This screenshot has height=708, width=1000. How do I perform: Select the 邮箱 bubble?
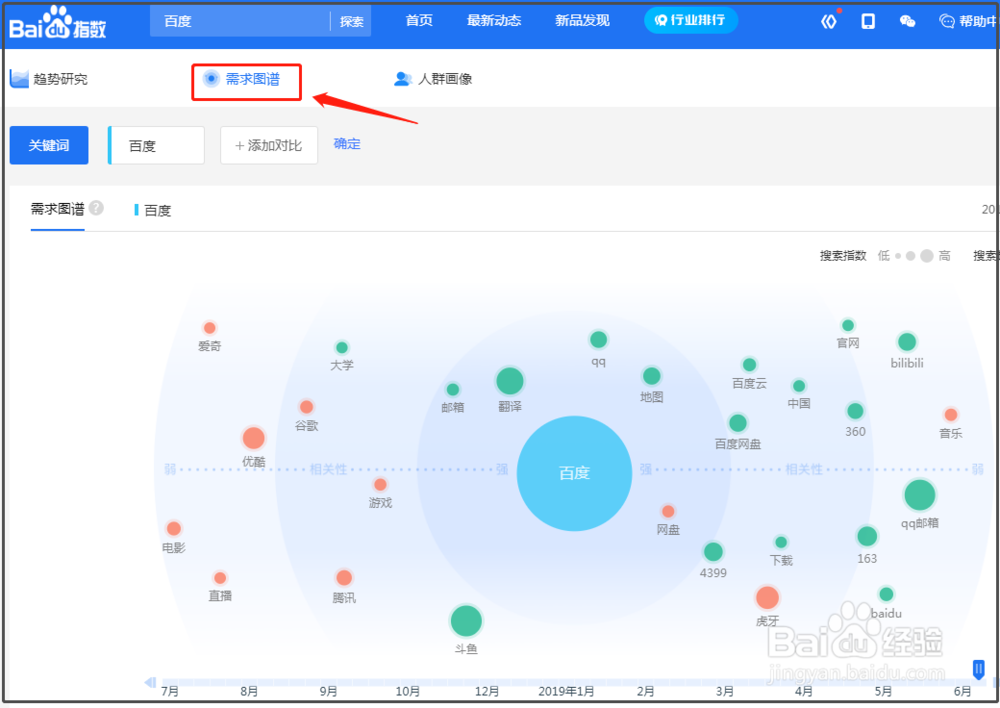452,389
